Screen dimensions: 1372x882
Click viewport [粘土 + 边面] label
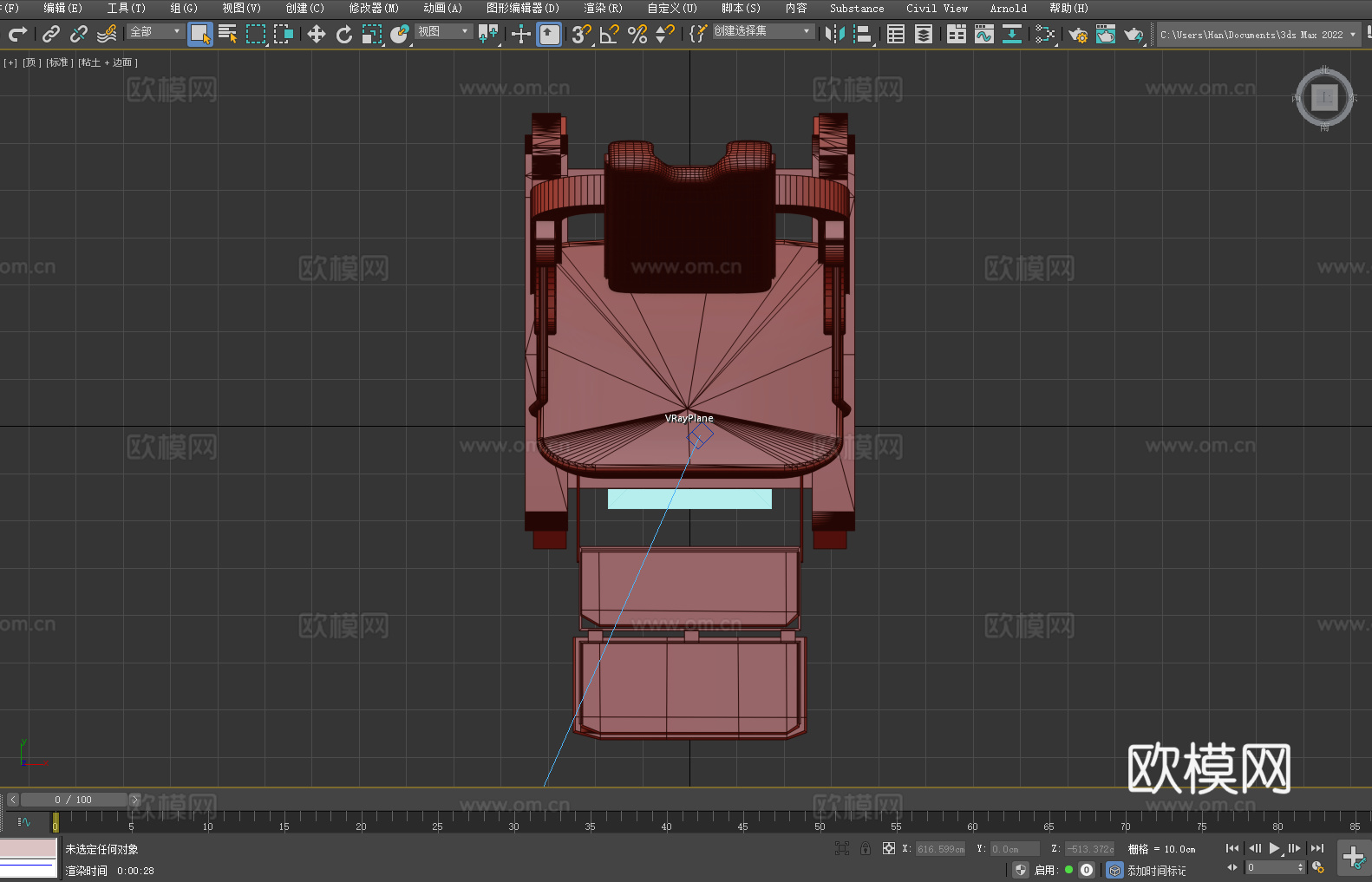coord(108,62)
